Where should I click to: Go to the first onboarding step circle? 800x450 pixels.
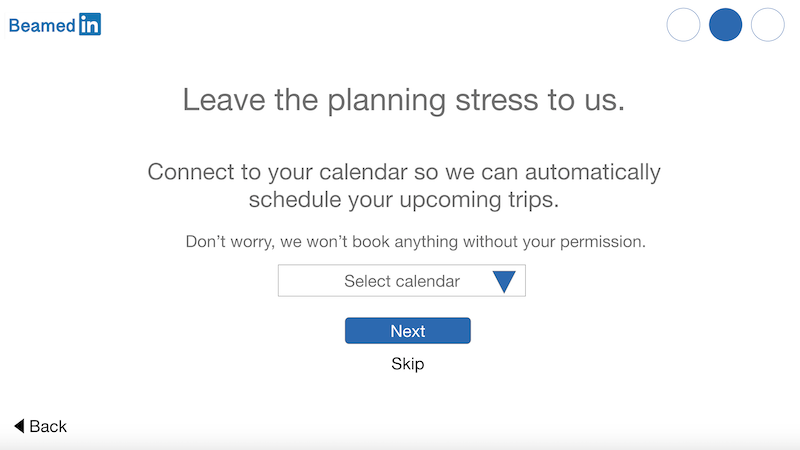point(683,24)
